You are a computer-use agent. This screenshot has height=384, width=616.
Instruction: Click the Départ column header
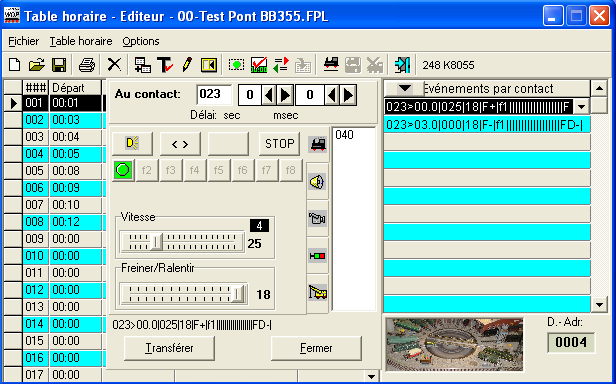(x=75, y=88)
